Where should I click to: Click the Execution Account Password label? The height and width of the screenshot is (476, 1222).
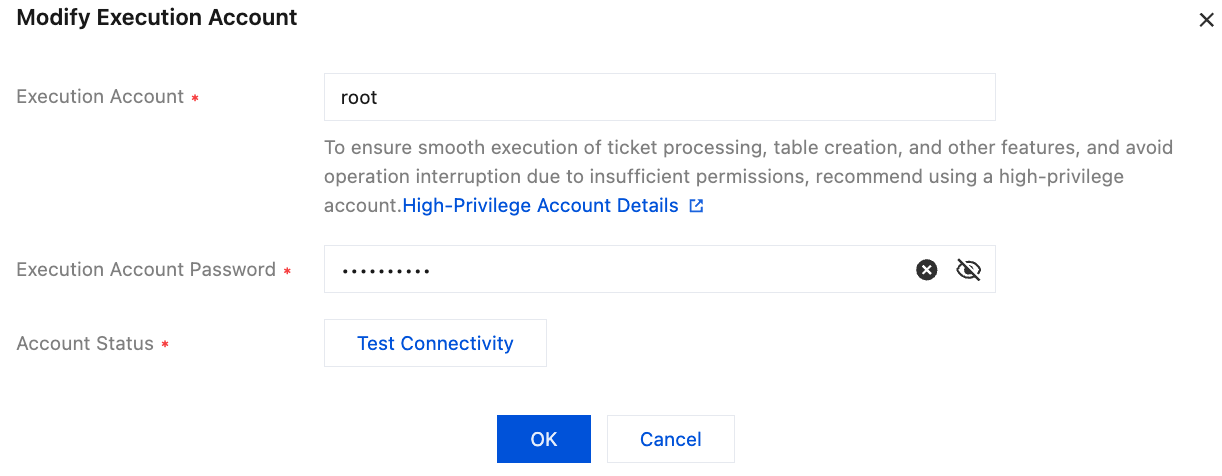click(x=146, y=270)
